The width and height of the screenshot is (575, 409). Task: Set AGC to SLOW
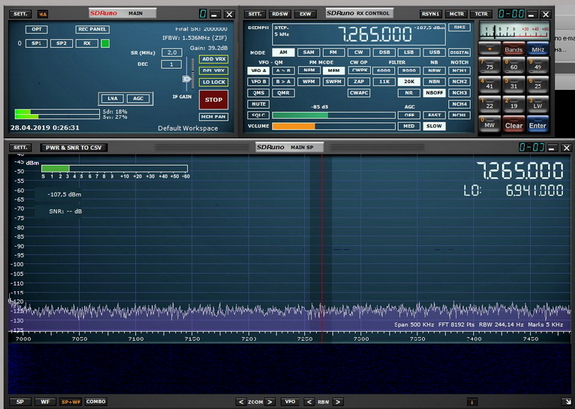pyautogui.click(x=434, y=126)
